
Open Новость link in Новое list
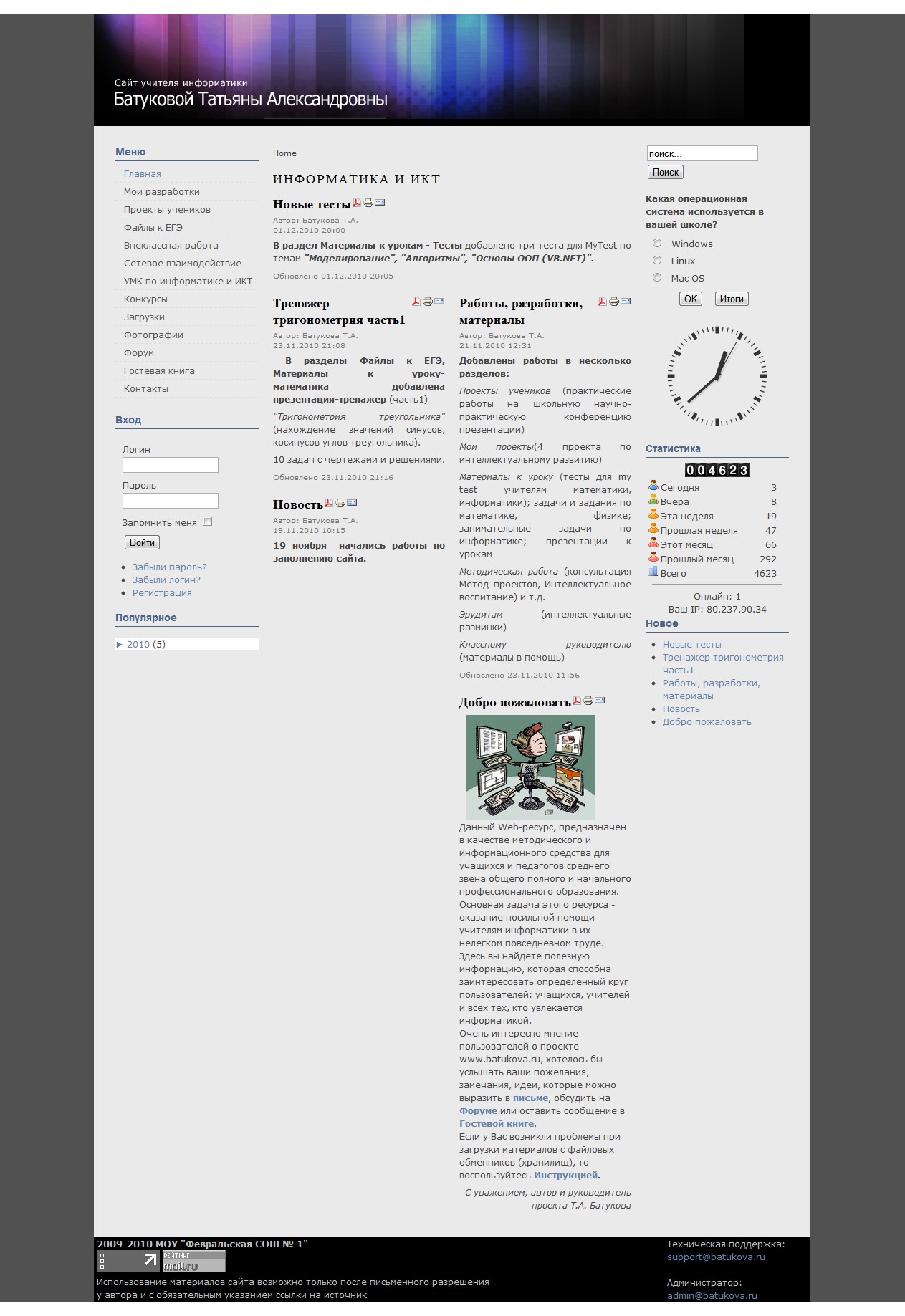[681, 709]
